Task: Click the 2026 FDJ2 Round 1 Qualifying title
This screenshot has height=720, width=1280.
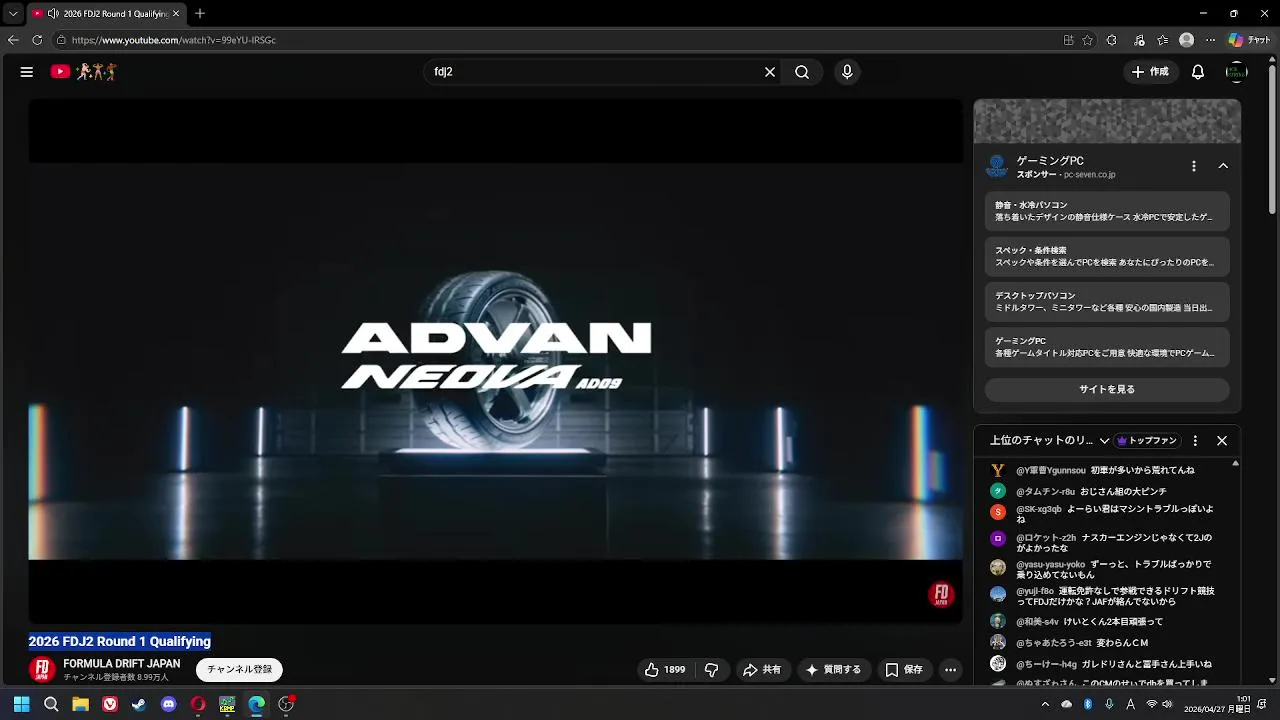Action: point(120,642)
